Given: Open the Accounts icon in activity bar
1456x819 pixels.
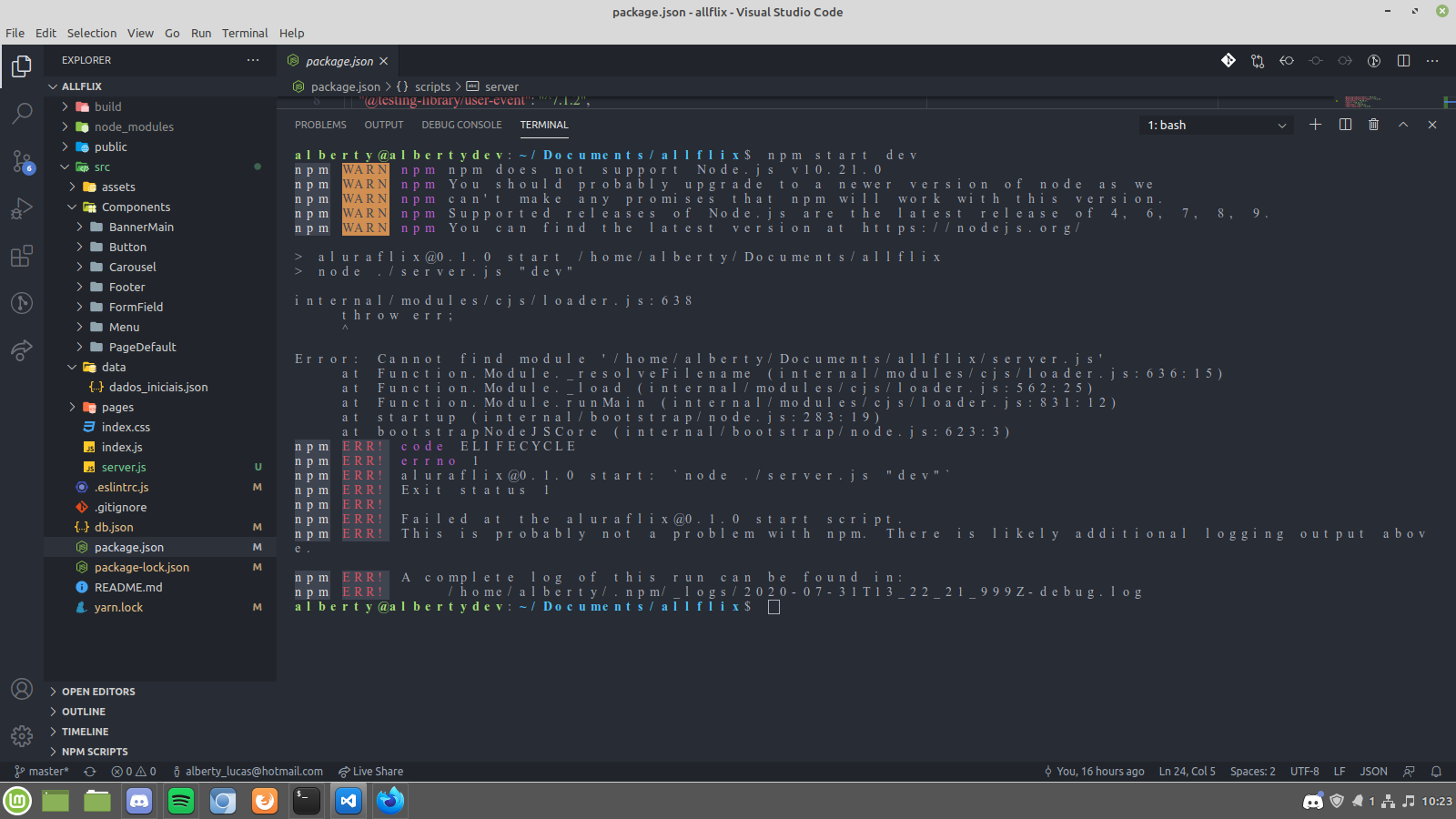Looking at the screenshot, I should click(x=22, y=689).
